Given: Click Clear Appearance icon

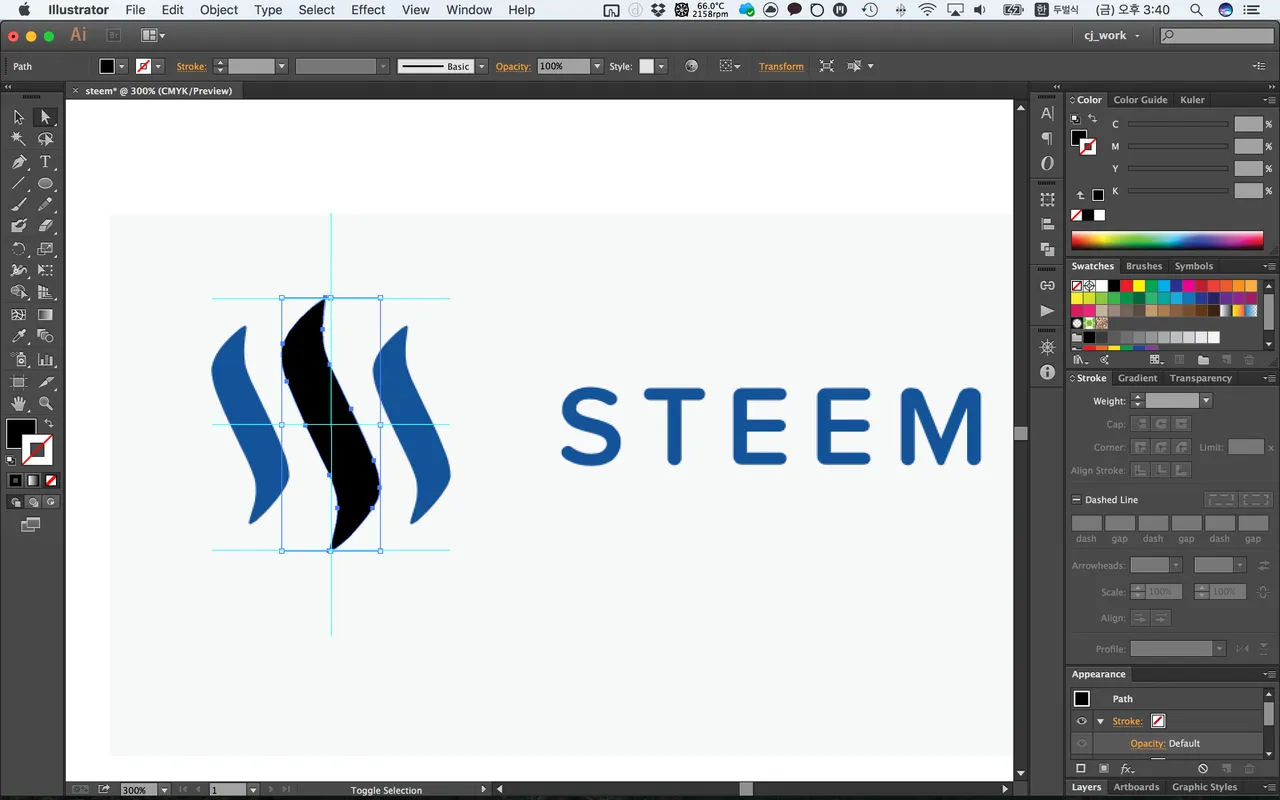Looking at the screenshot, I should [x=1203, y=769].
